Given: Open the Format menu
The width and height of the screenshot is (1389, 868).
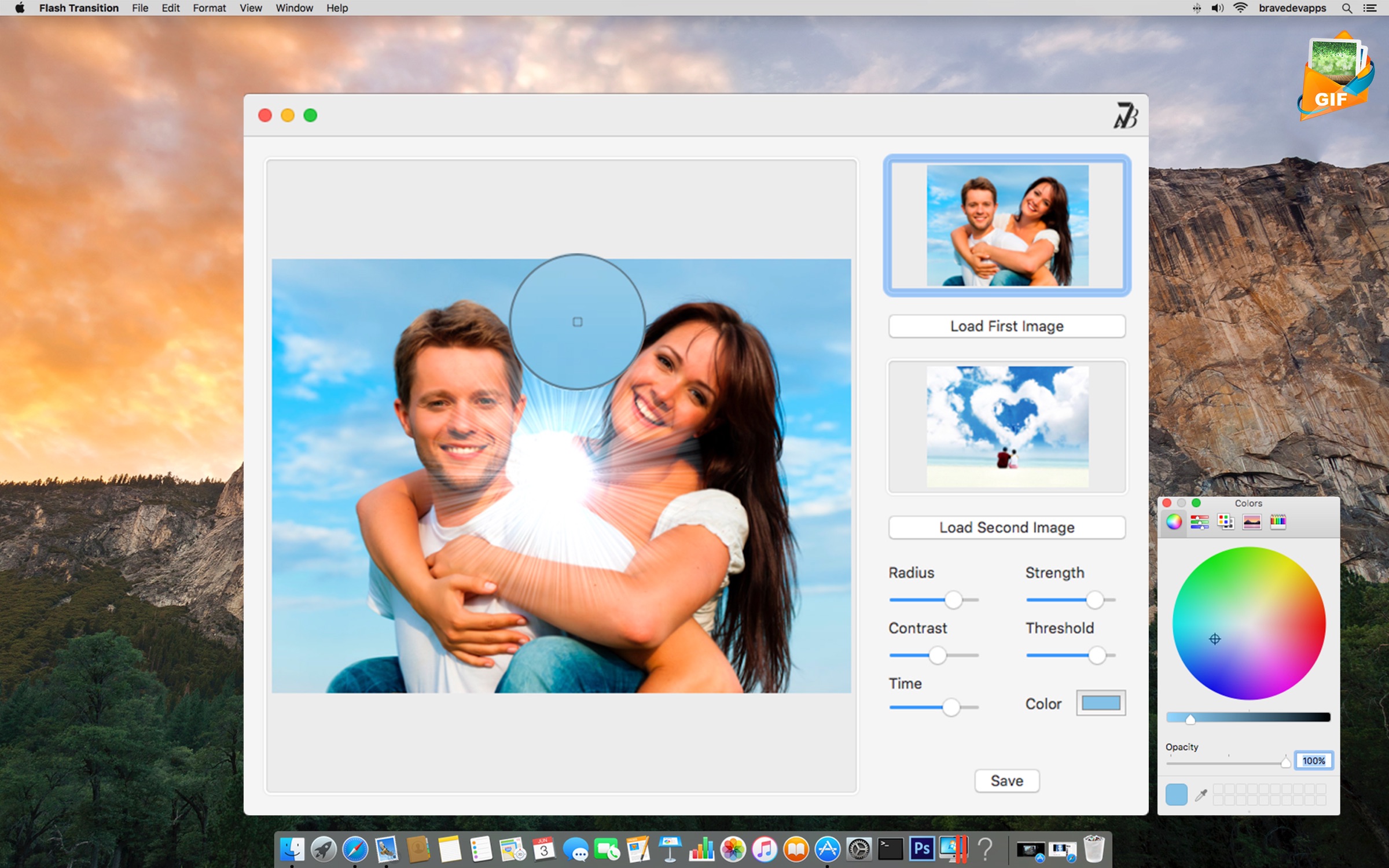Looking at the screenshot, I should point(209,8).
